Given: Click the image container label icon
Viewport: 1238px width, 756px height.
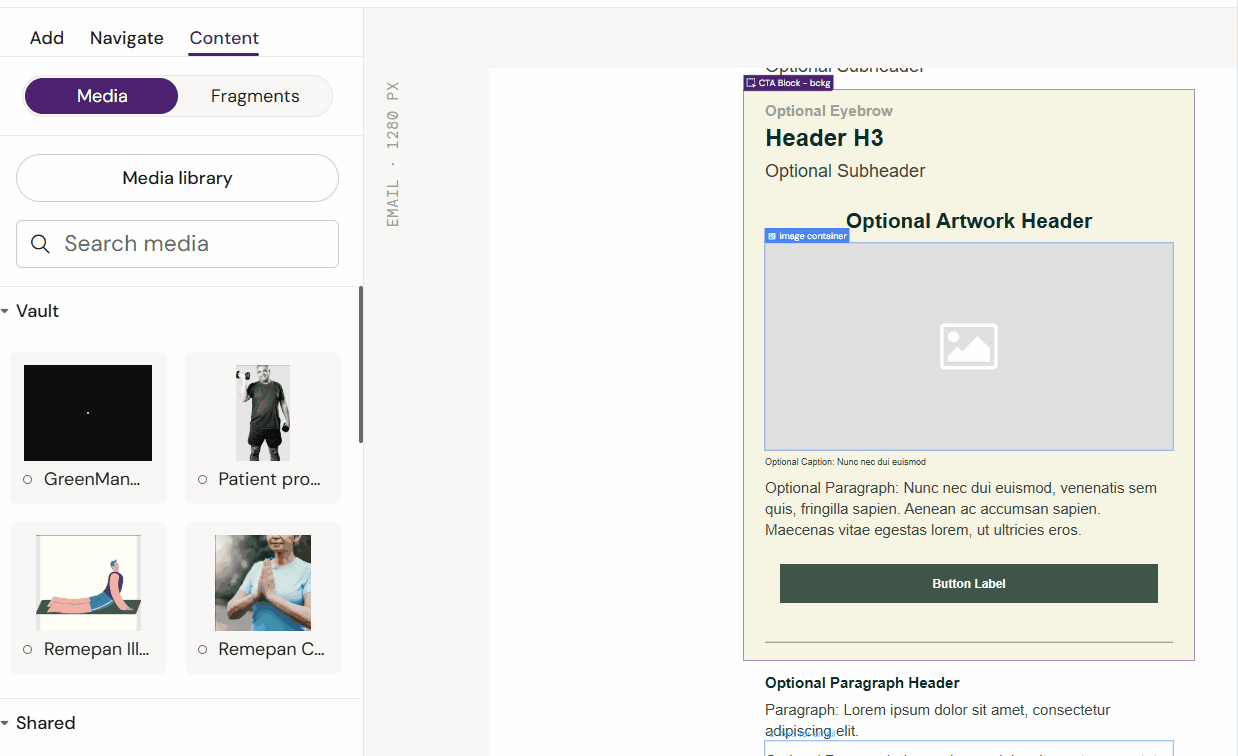Looking at the screenshot, I should pos(772,236).
